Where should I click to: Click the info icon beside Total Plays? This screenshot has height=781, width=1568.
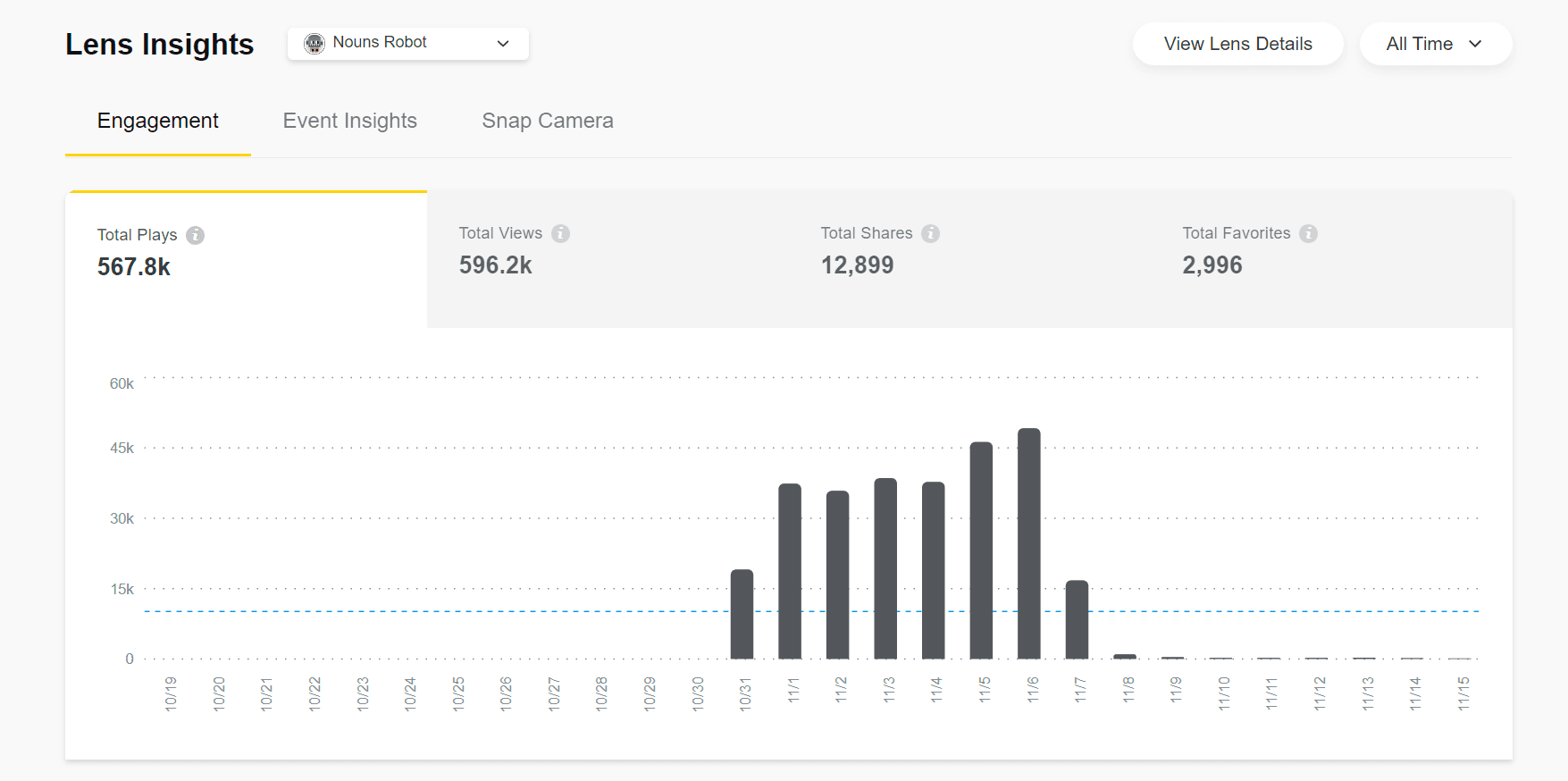[195, 235]
